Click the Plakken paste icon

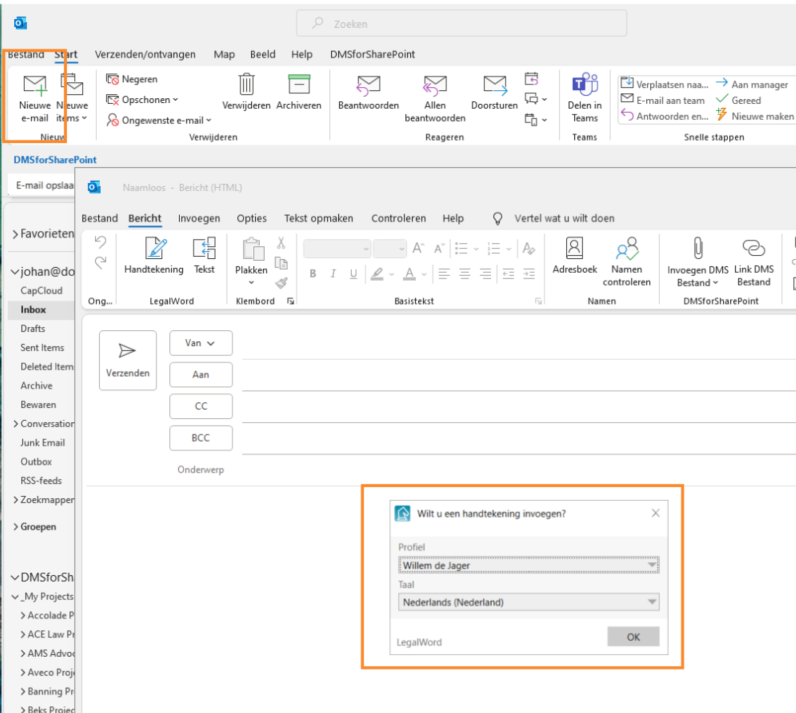coord(252,249)
